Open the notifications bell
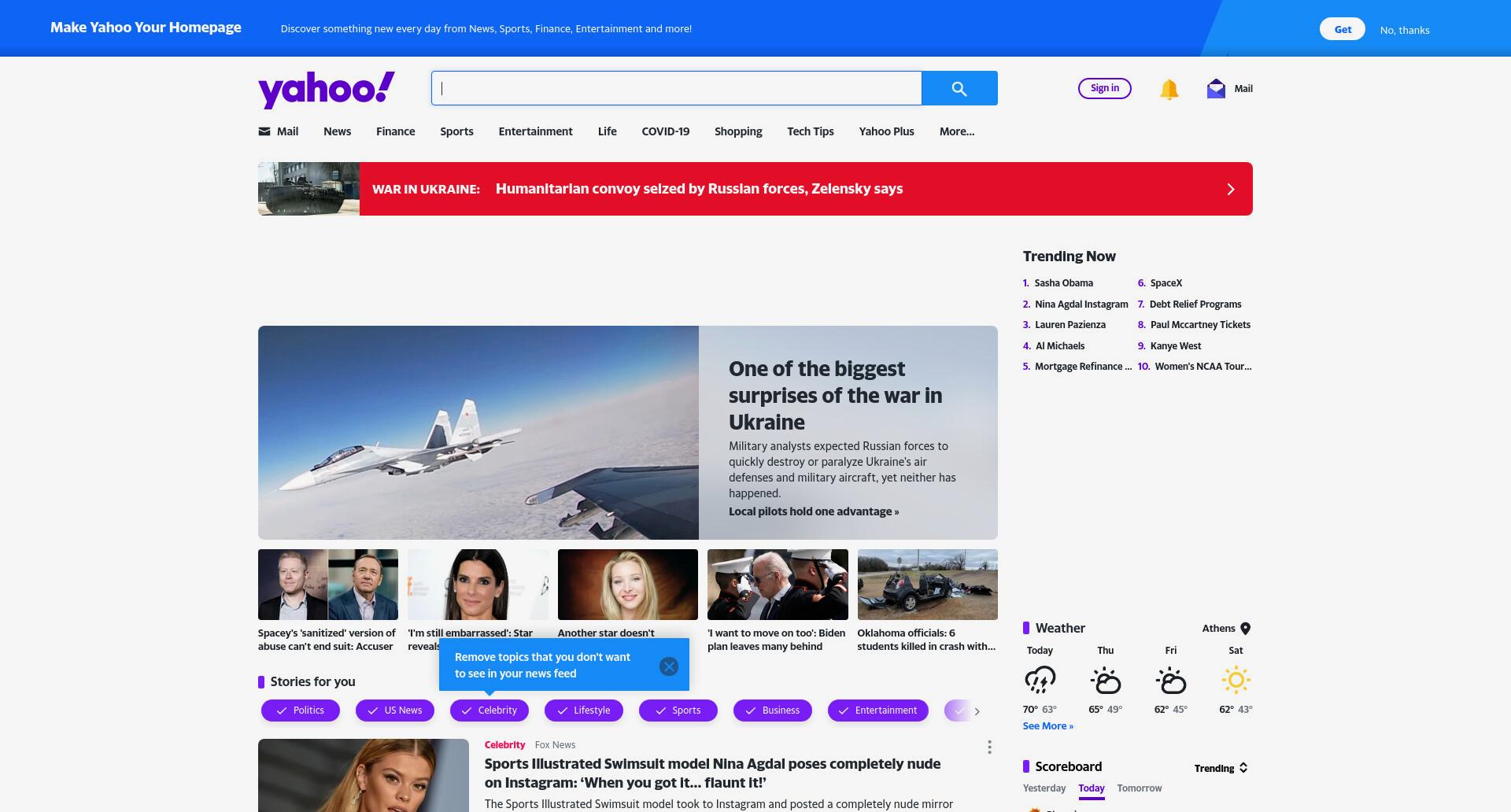 point(1169,89)
